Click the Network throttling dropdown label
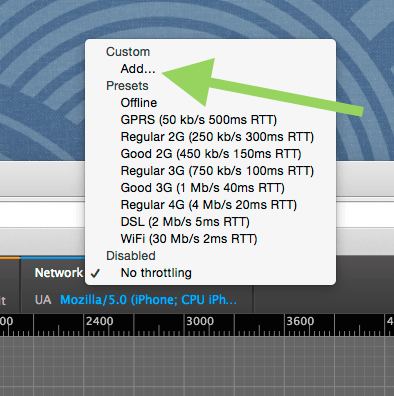This screenshot has width=394, height=396. pos(59,273)
